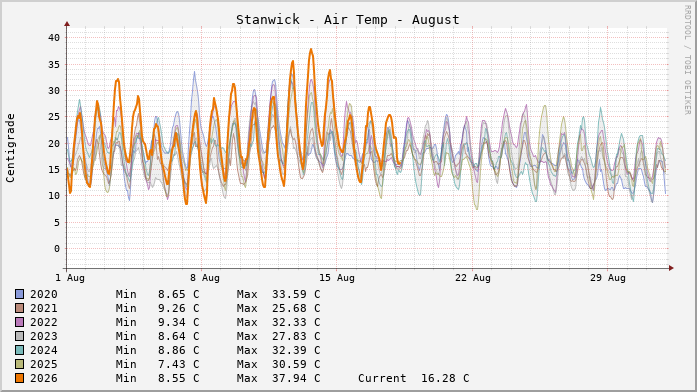The height and width of the screenshot is (392, 697).
Task: Click the 2020 Min value 8.65 C
Action: pos(178,294)
